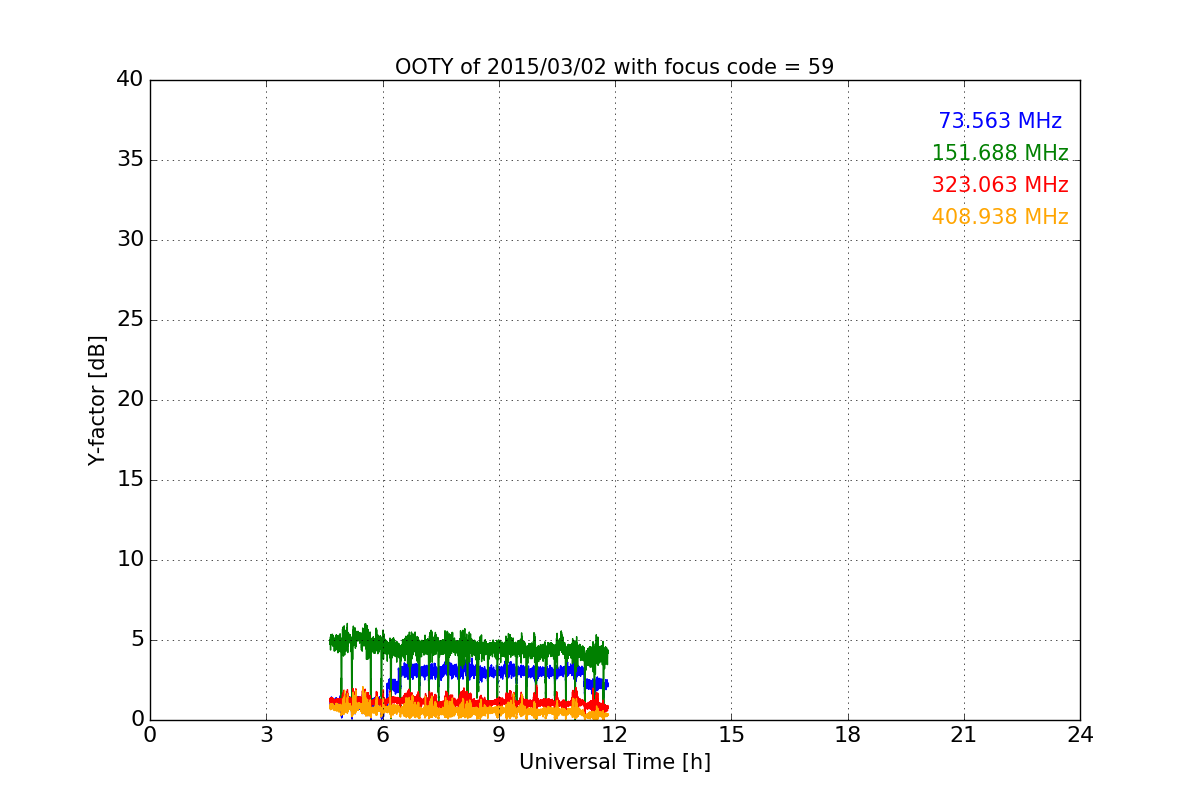Click the x-axis tick label 15
The image size is (1200, 800).
click(731, 735)
